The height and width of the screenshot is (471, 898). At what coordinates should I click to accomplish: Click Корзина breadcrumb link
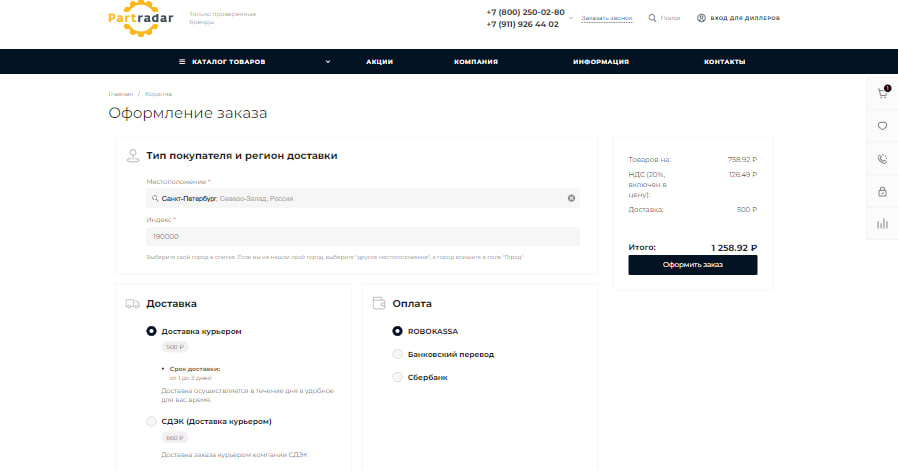point(158,94)
